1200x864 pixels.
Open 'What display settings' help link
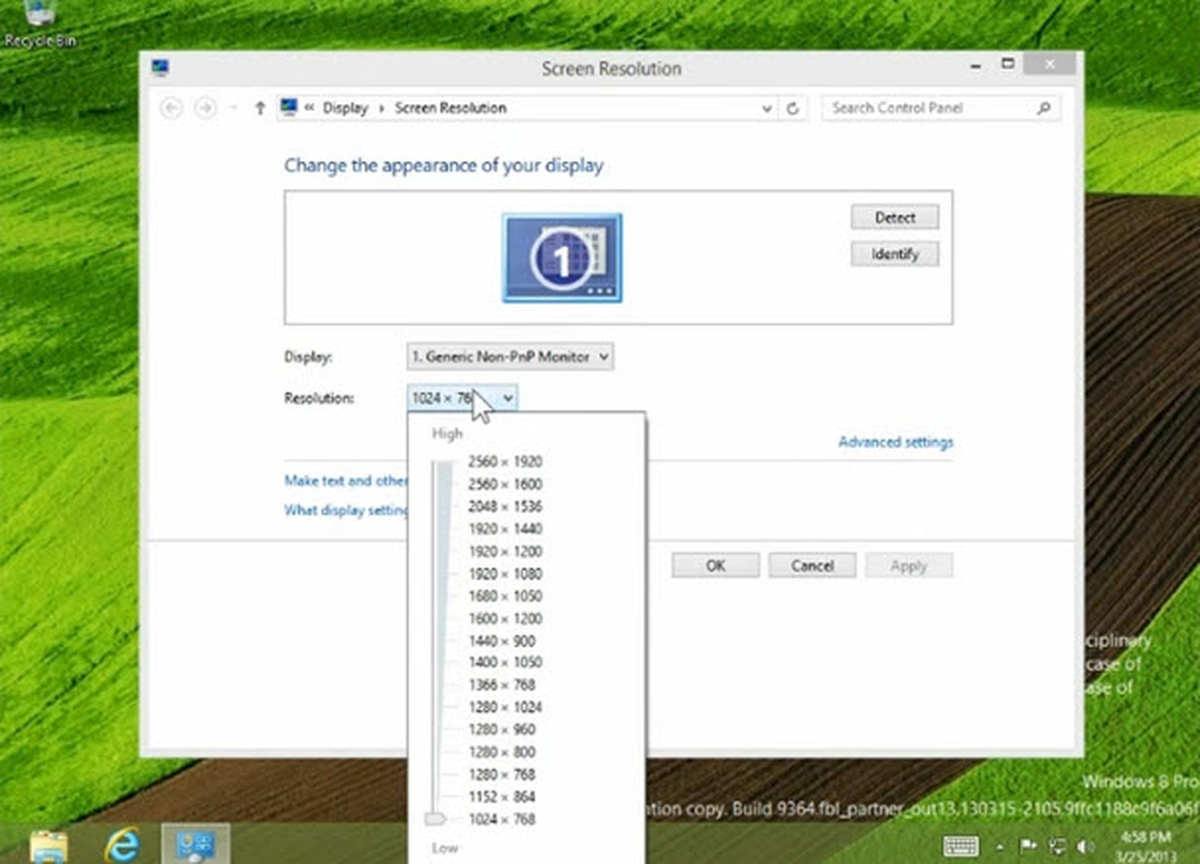tap(347, 510)
